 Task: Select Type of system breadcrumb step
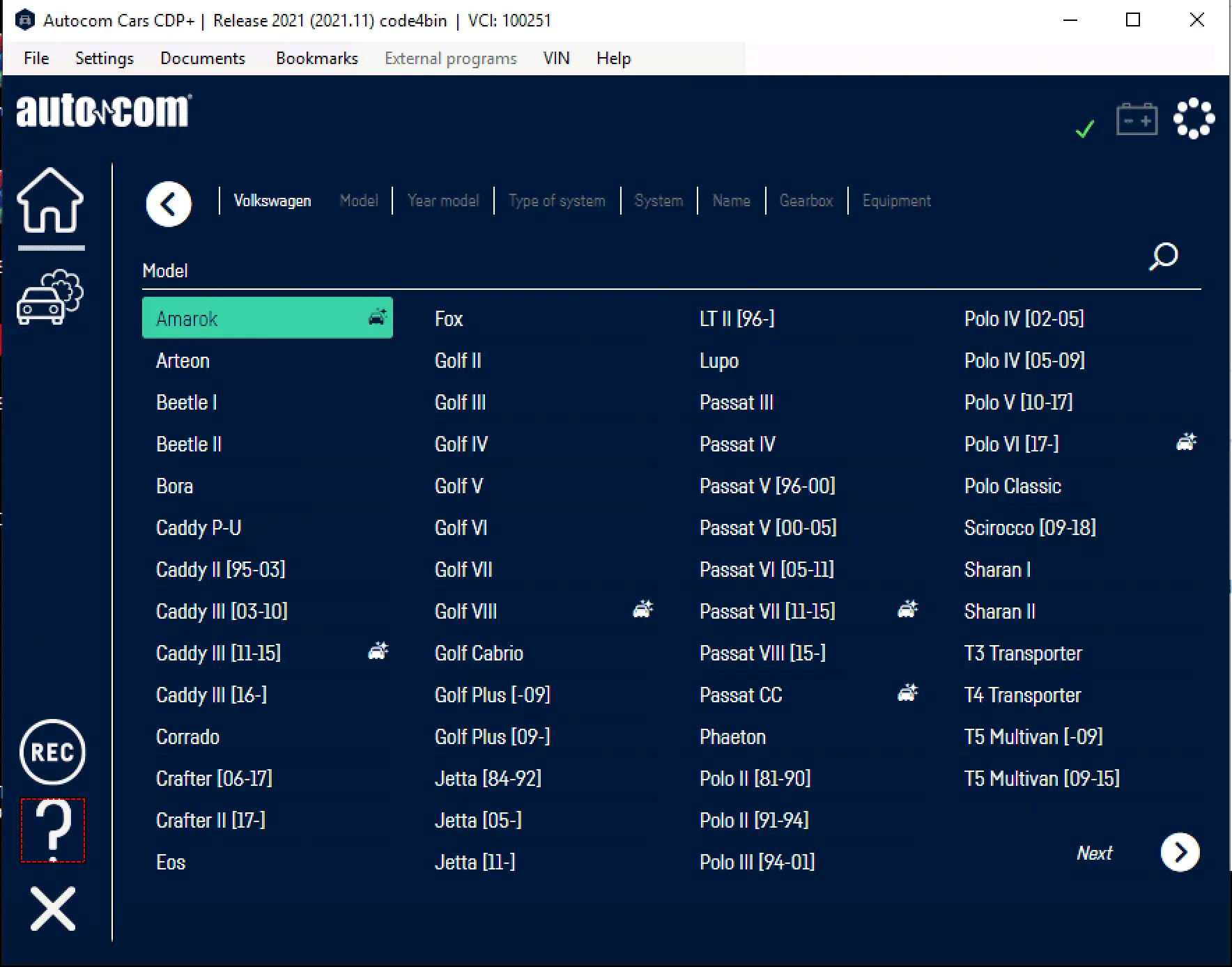(557, 201)
